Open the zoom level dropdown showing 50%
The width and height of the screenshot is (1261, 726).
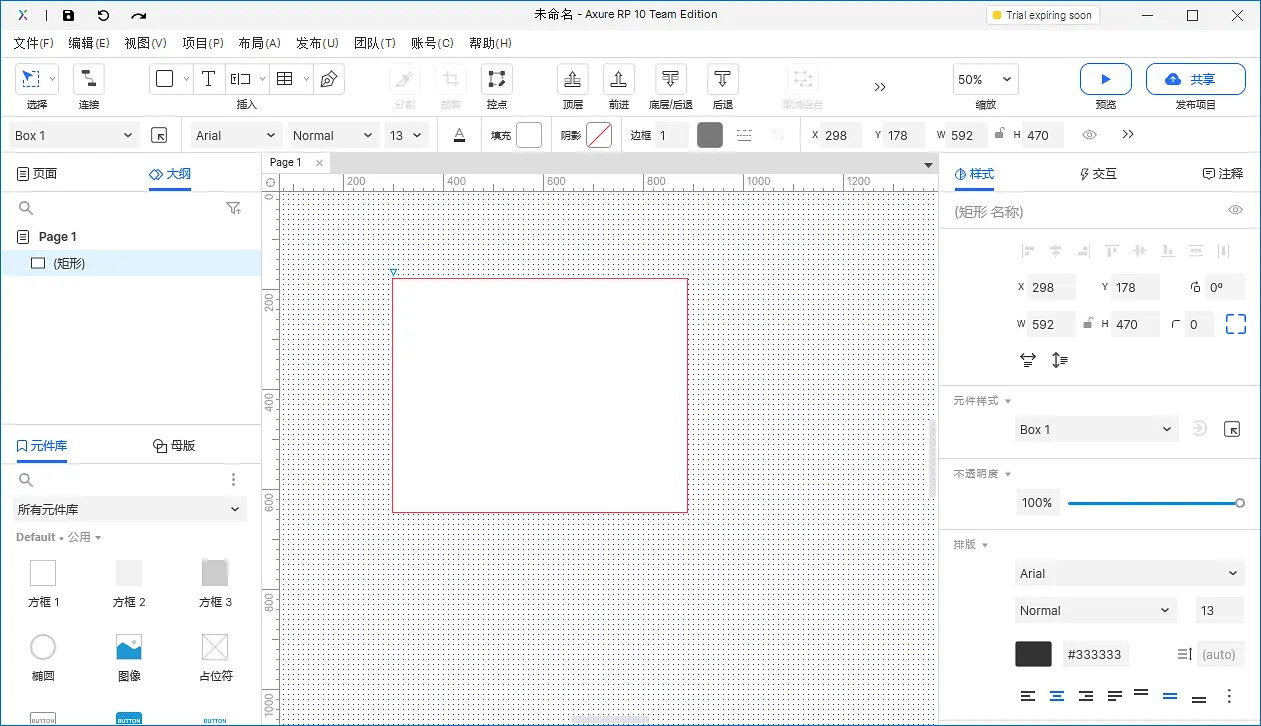(x=984, y=78)
